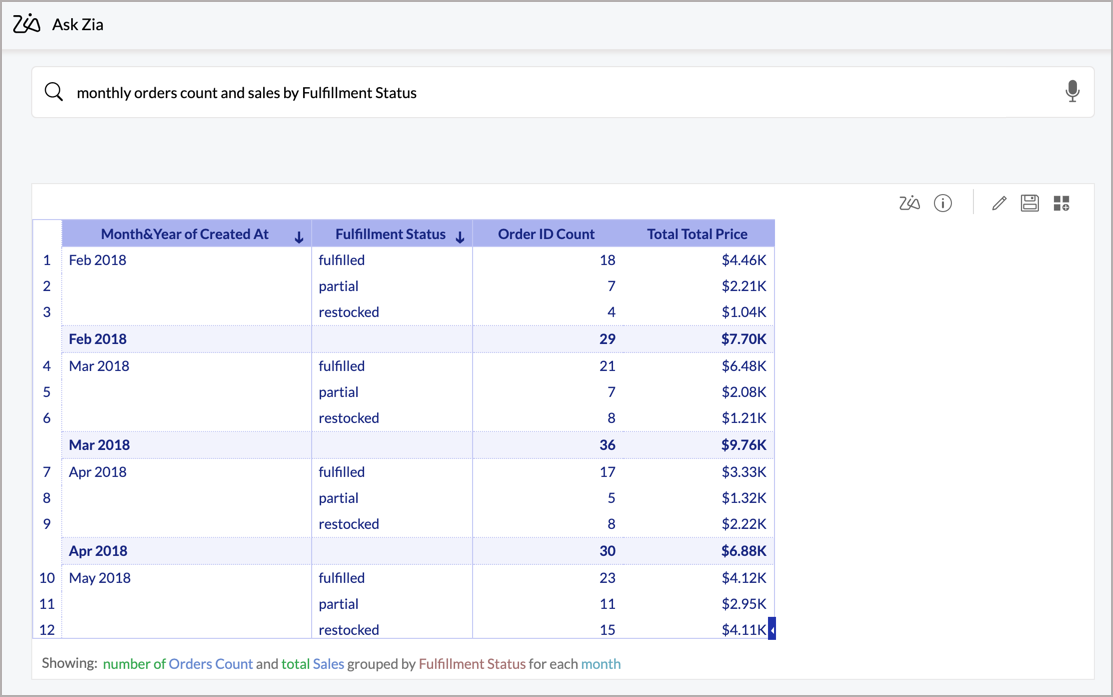Expand the small blue handle at table edge
Screen dimensions: 1113x697
[771, 629]
